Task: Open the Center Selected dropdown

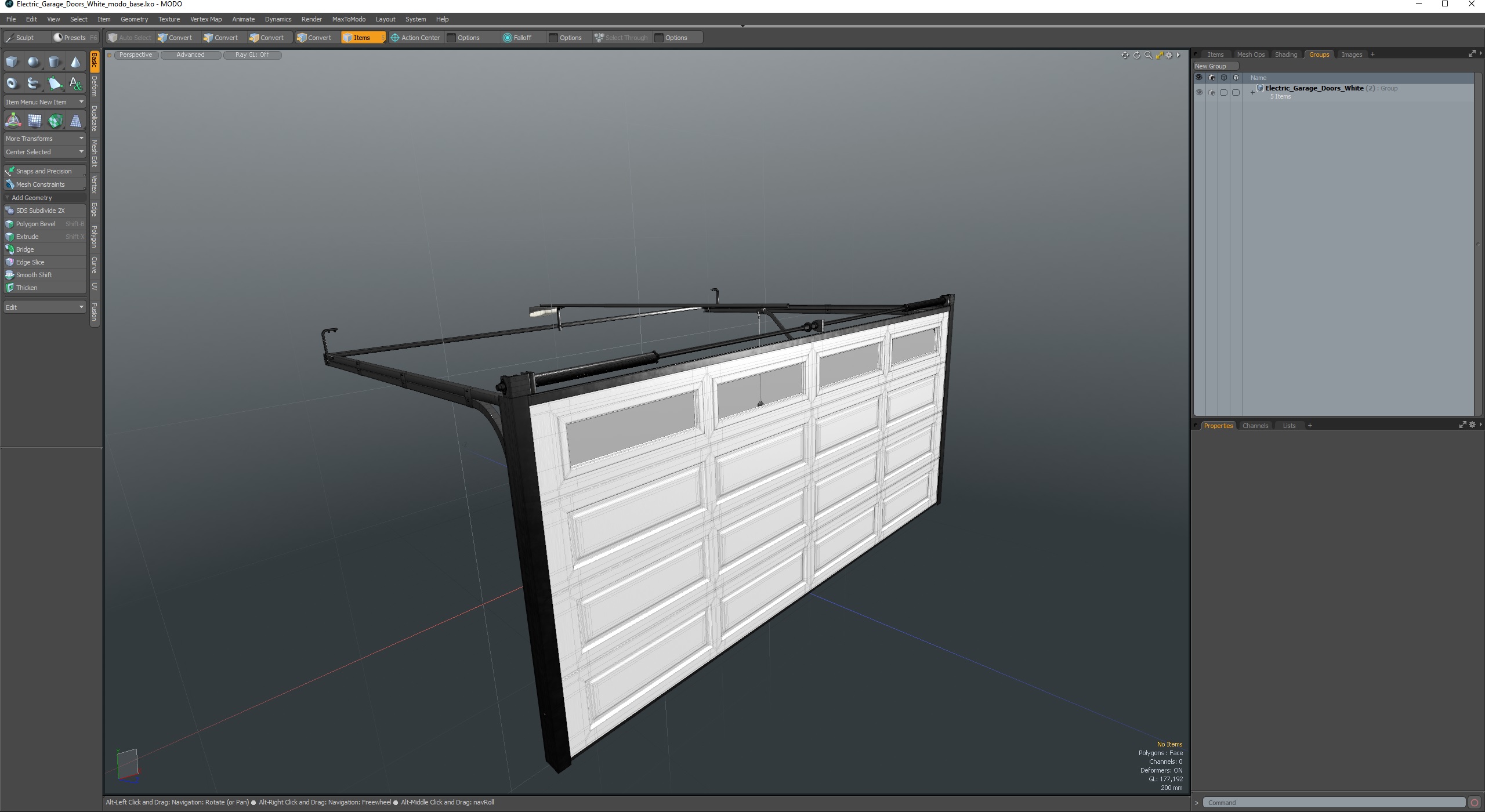Action: coord(45,152)
